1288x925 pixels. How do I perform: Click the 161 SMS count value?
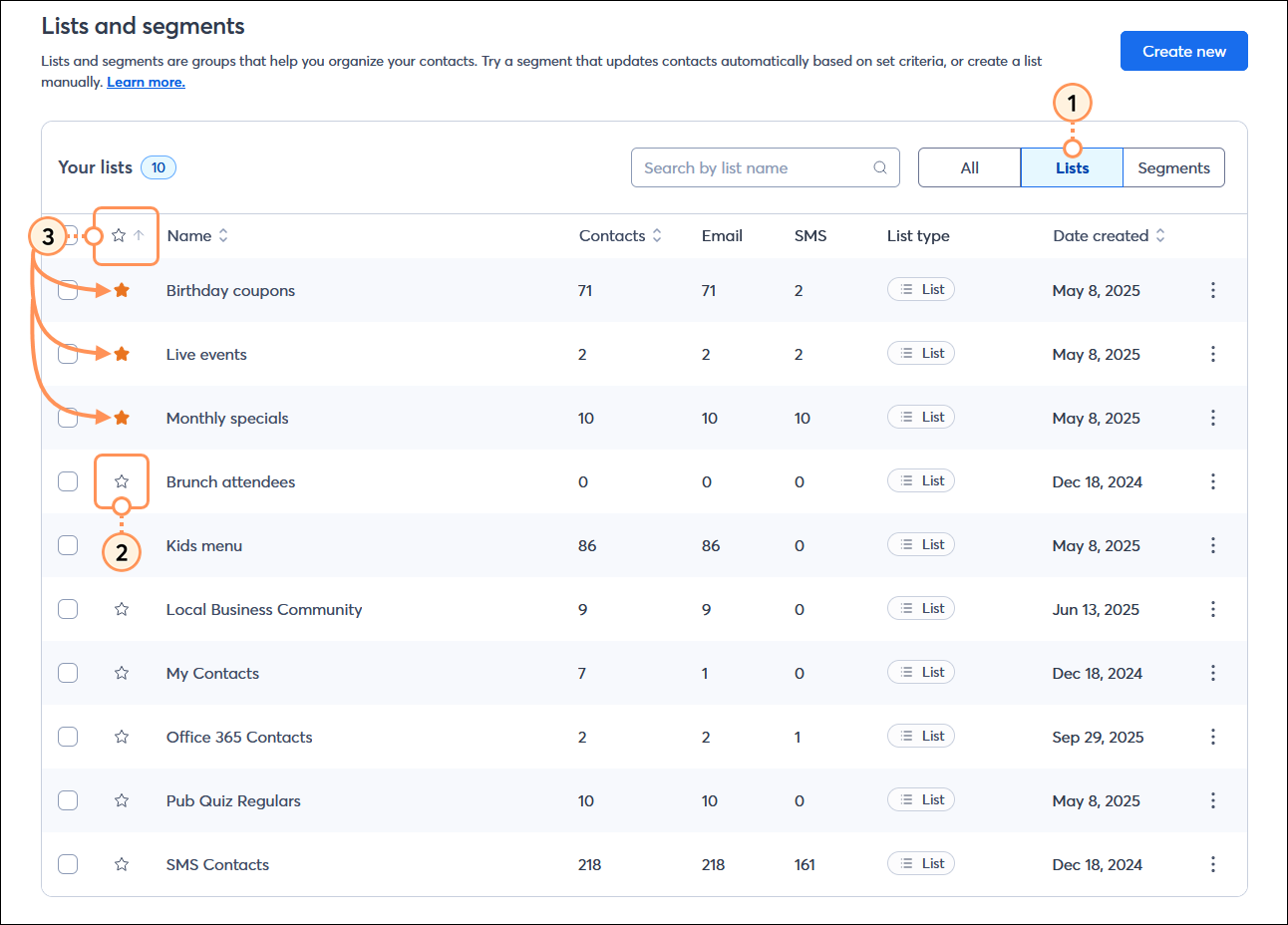(805, 864)
